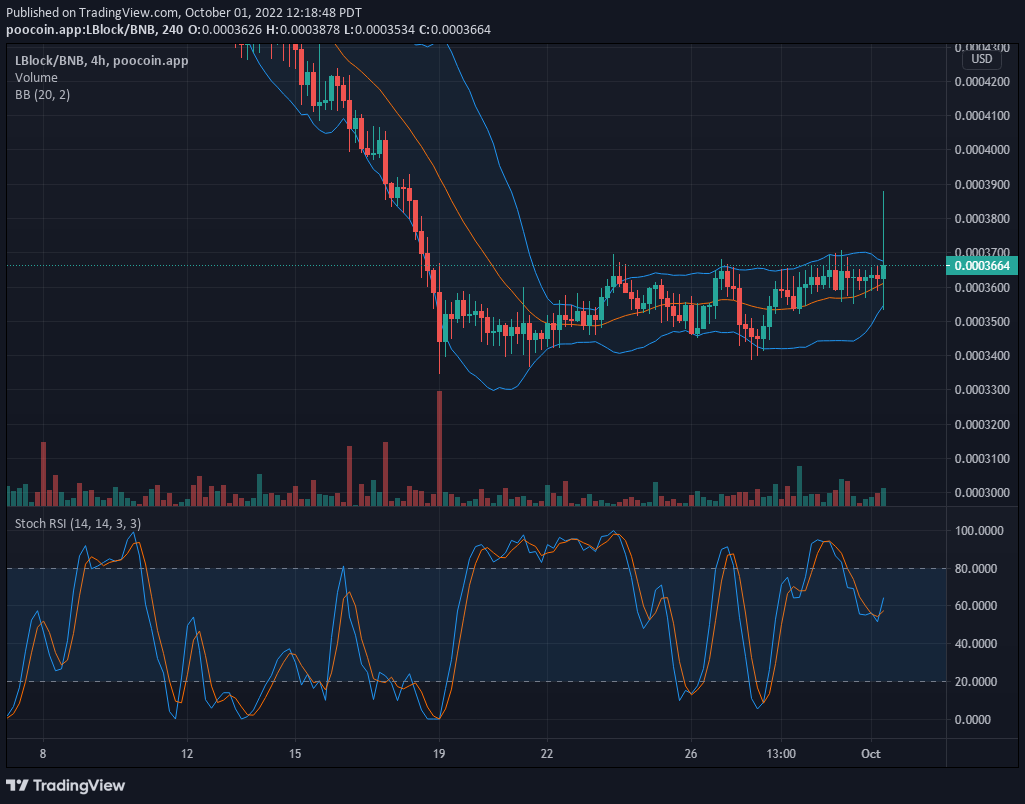1025x804 pixels.
Task: Click date label 26 on time axis
Action: (x=691, y=754)
